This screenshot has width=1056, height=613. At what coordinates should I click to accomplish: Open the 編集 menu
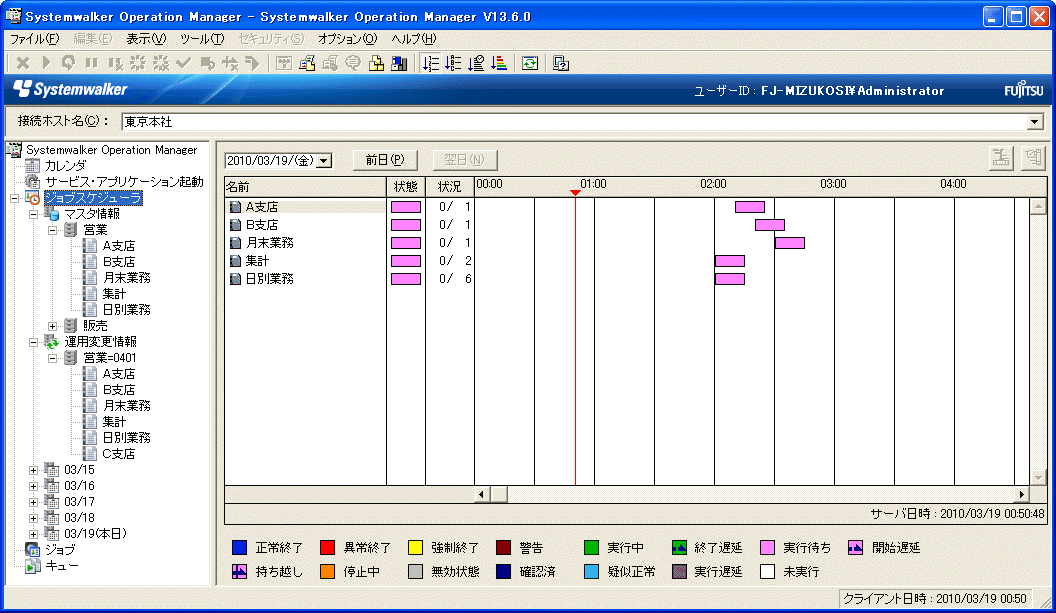pyautogui.click(x=92, y=39)
